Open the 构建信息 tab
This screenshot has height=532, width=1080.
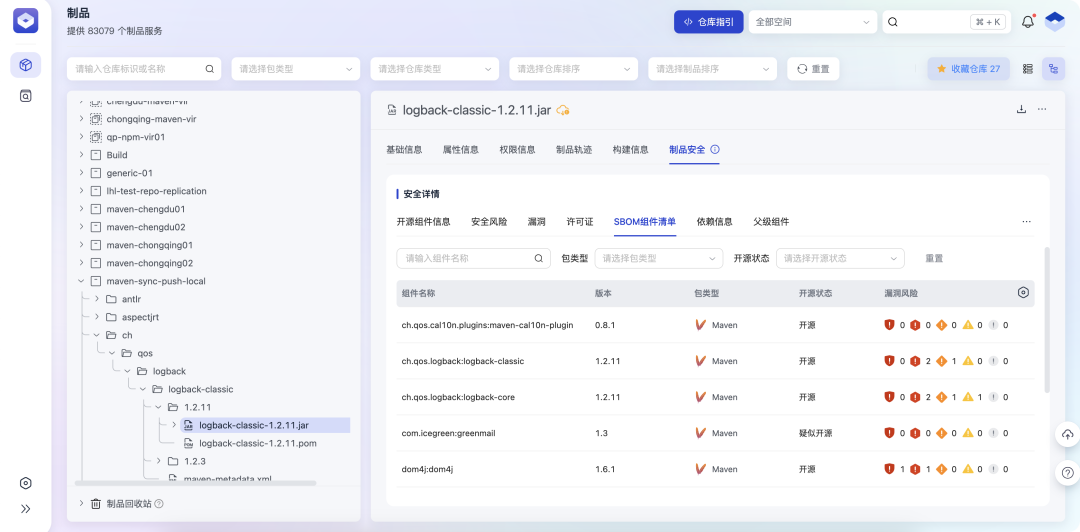[631, 149]
